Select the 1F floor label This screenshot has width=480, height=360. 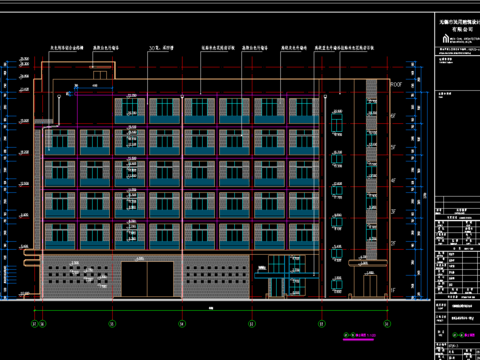click(x=393, y=290)
